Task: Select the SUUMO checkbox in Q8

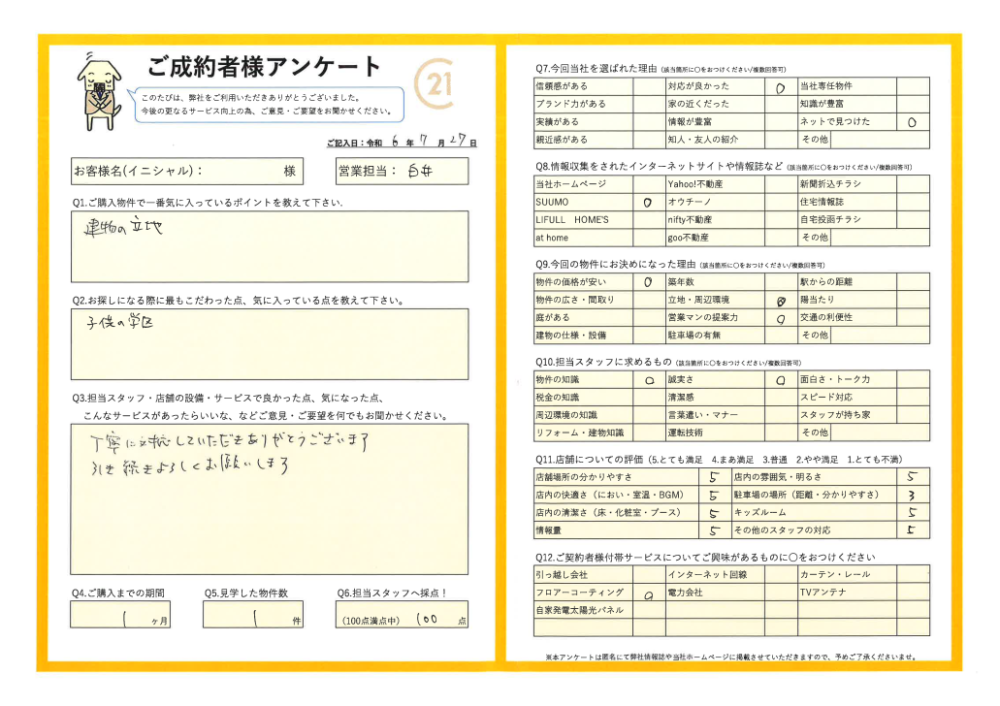Action: click(x=648, y=202)
